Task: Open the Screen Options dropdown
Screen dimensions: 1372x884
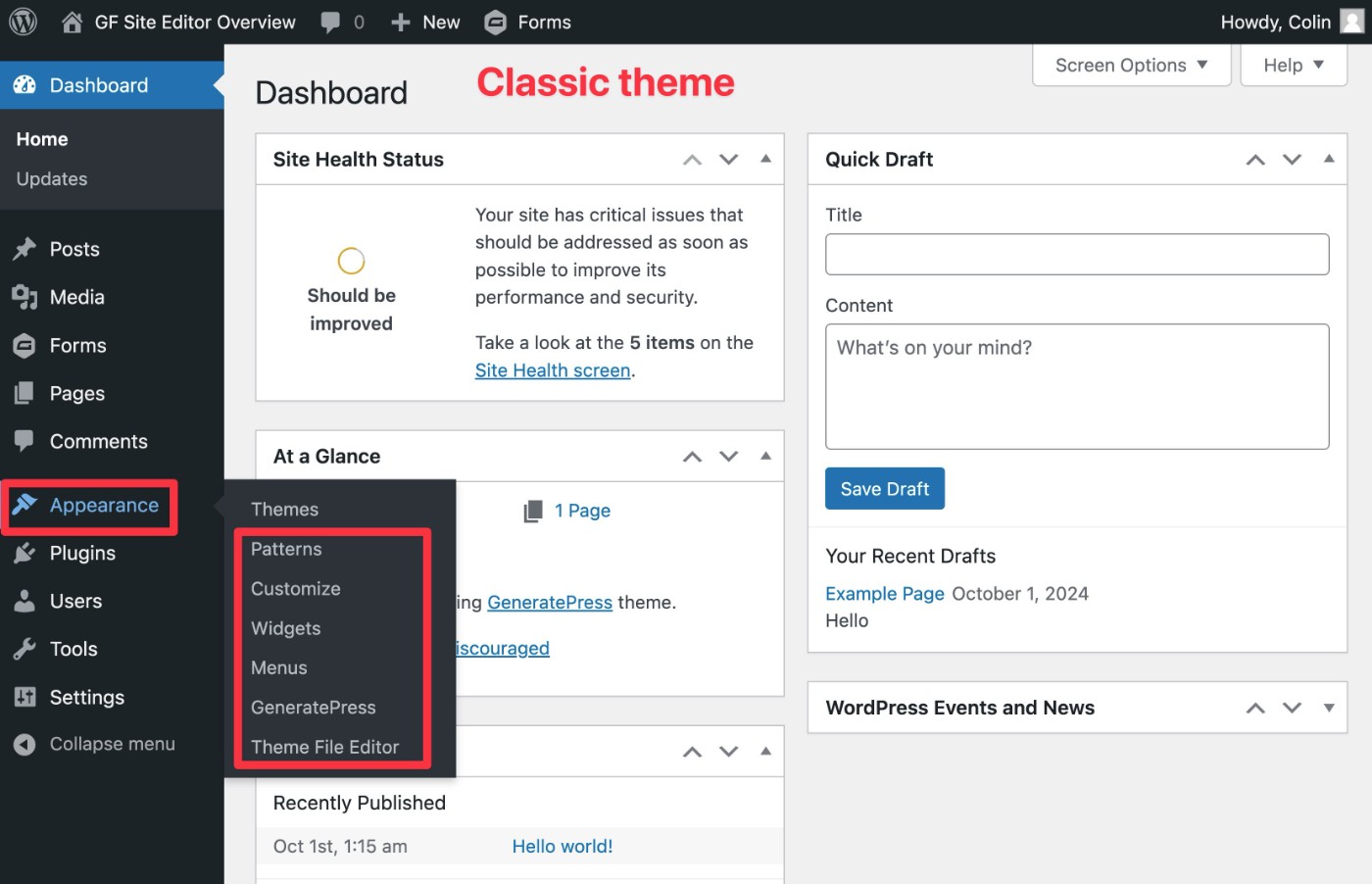Action: [1131, 65]
